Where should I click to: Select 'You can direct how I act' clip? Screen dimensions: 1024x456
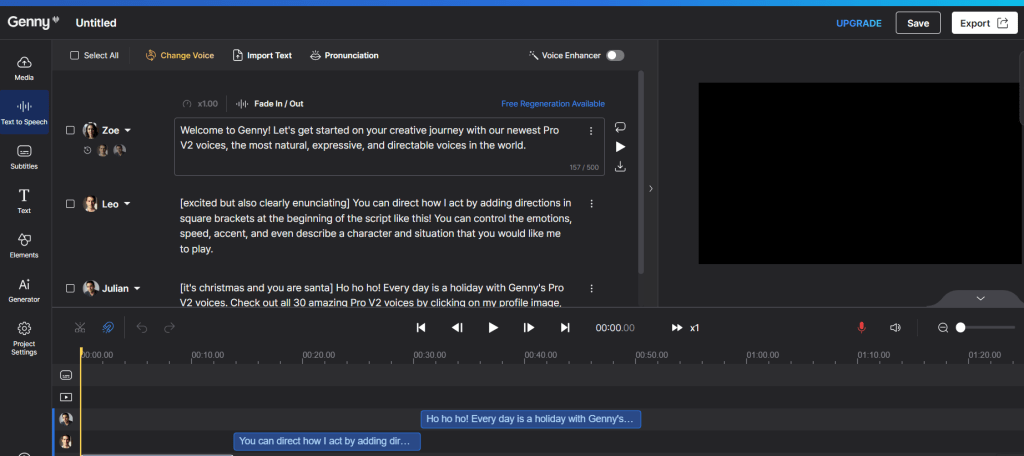[x=327, y=441]
